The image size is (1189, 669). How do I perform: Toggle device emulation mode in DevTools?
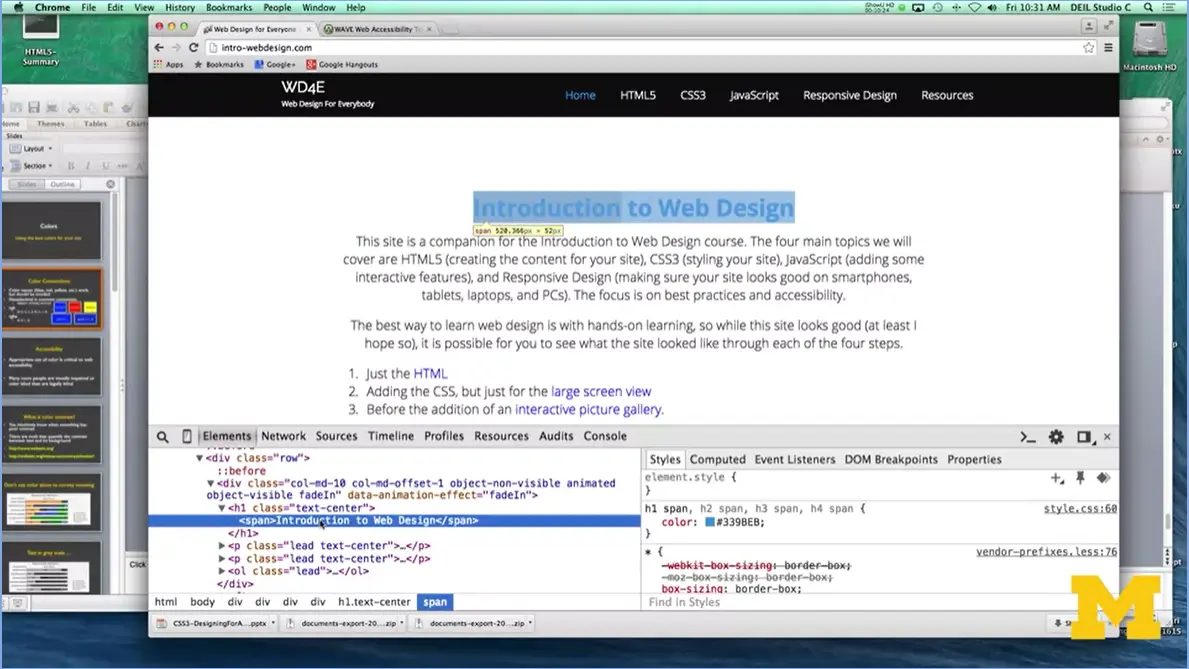186,436
